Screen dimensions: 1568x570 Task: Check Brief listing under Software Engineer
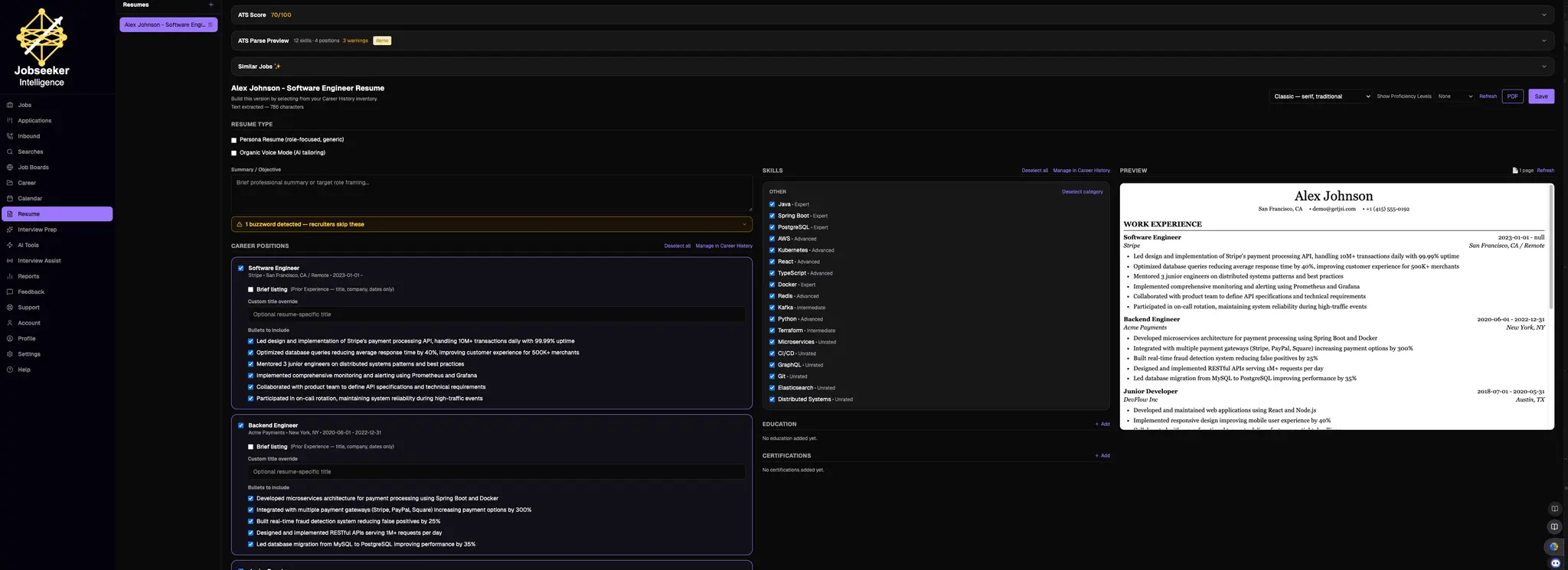point(250,289)
